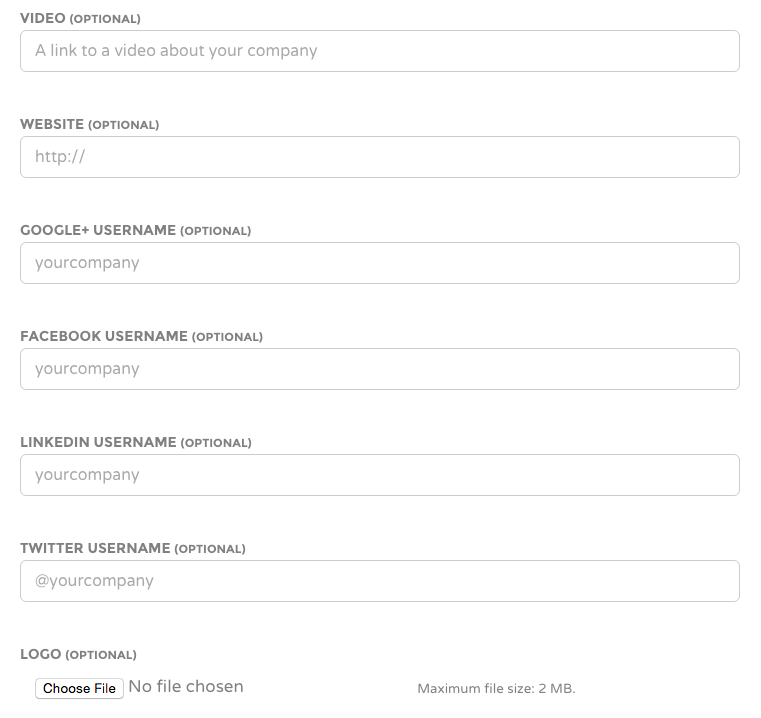Screen dimensions: 761x718
Task: Click the VIDEO field label
Action: (x=42, y=19)
